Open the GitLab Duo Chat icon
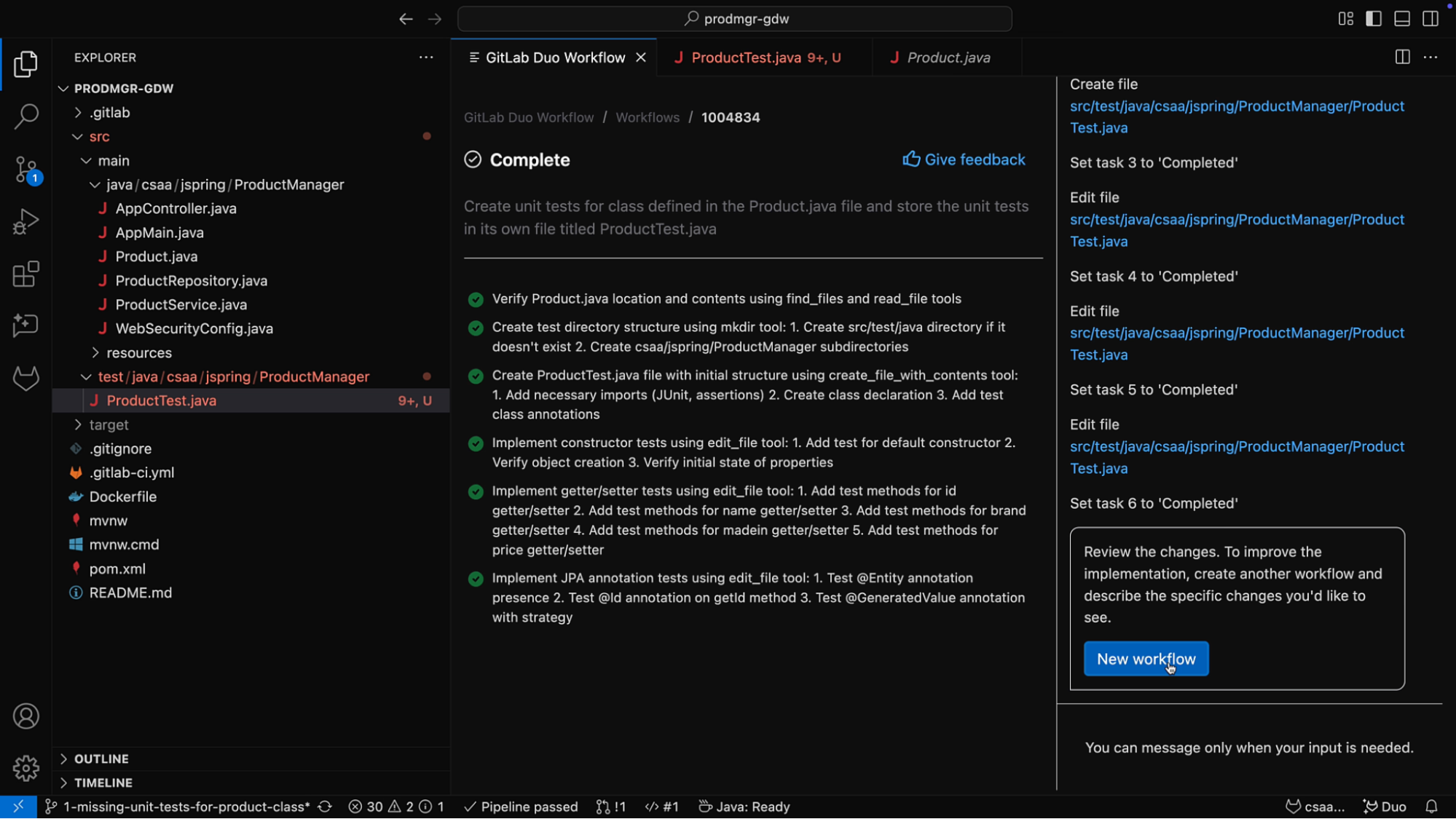 [25, 325]
